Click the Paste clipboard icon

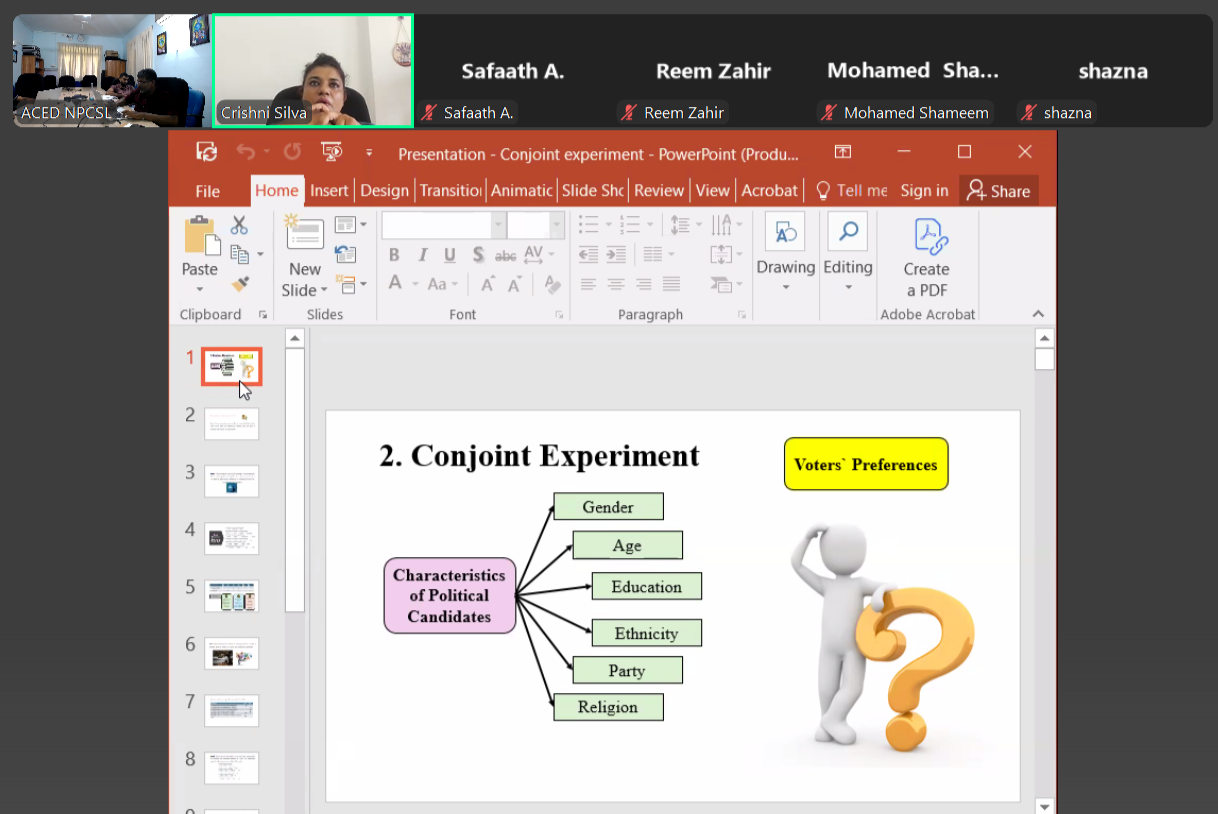(x=200, y=236)
